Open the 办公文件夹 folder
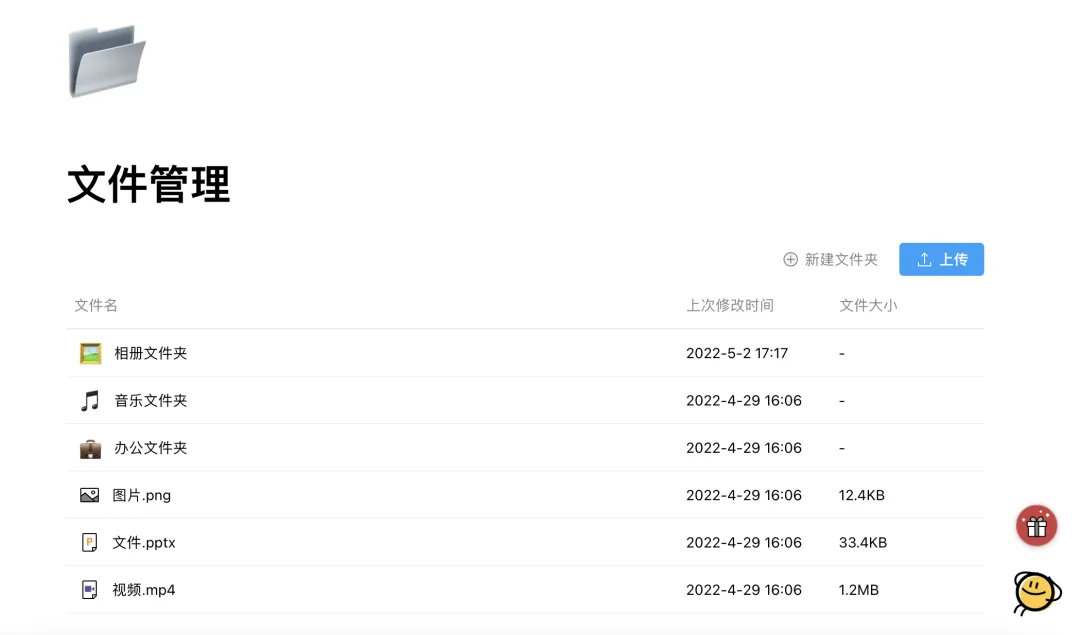 151,448
